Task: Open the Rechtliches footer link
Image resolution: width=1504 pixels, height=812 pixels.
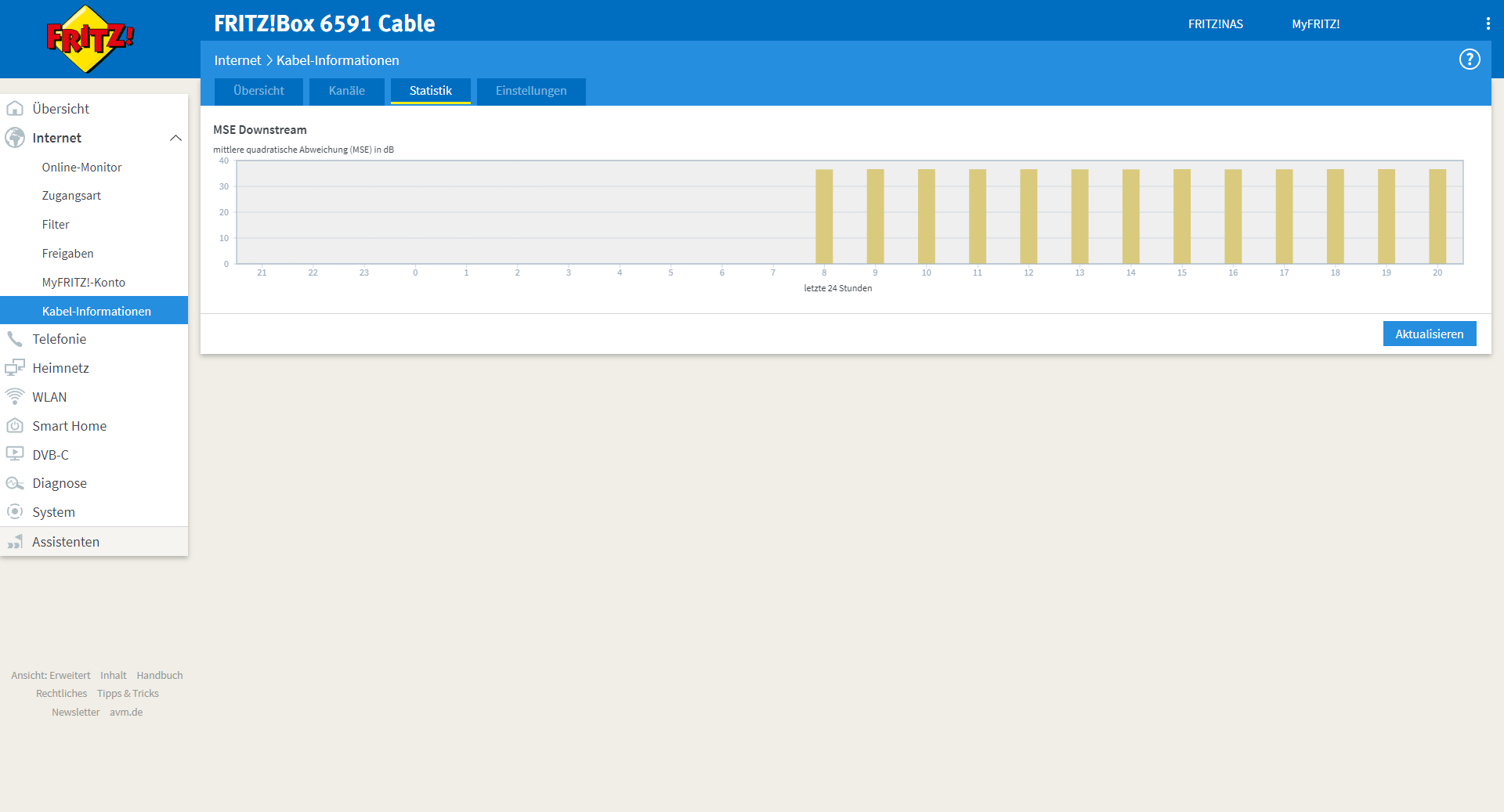Action: click(x=62, y=693)
